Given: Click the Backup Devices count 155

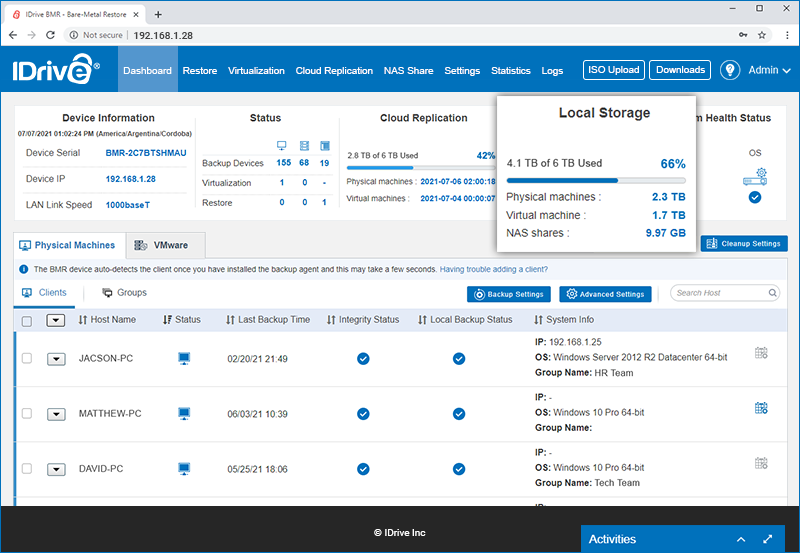Looking at the screenshot, I should pyautogui.click(x=284, y=163).
